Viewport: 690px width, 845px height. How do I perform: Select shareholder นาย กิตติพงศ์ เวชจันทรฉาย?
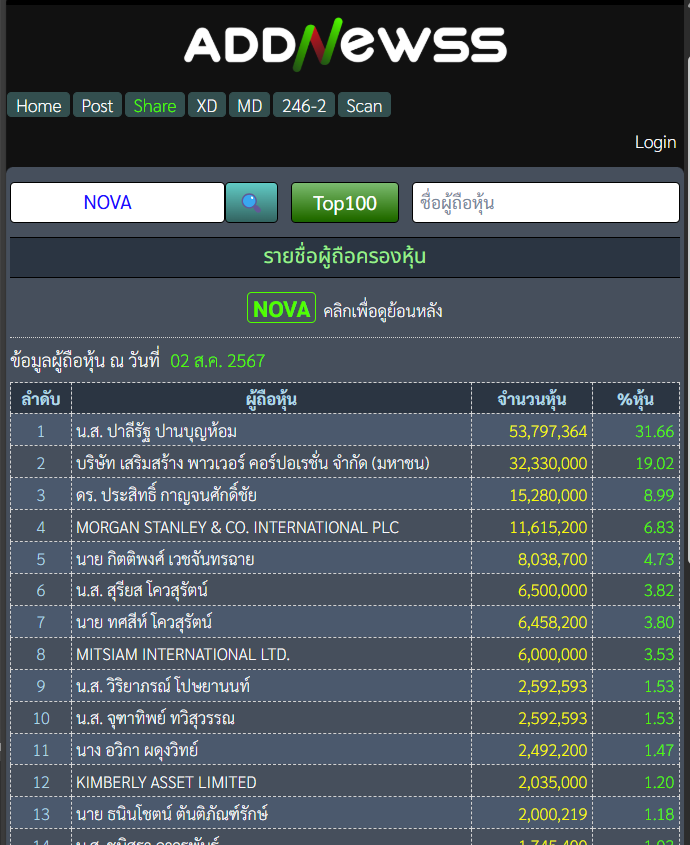(x=165, y=559)
